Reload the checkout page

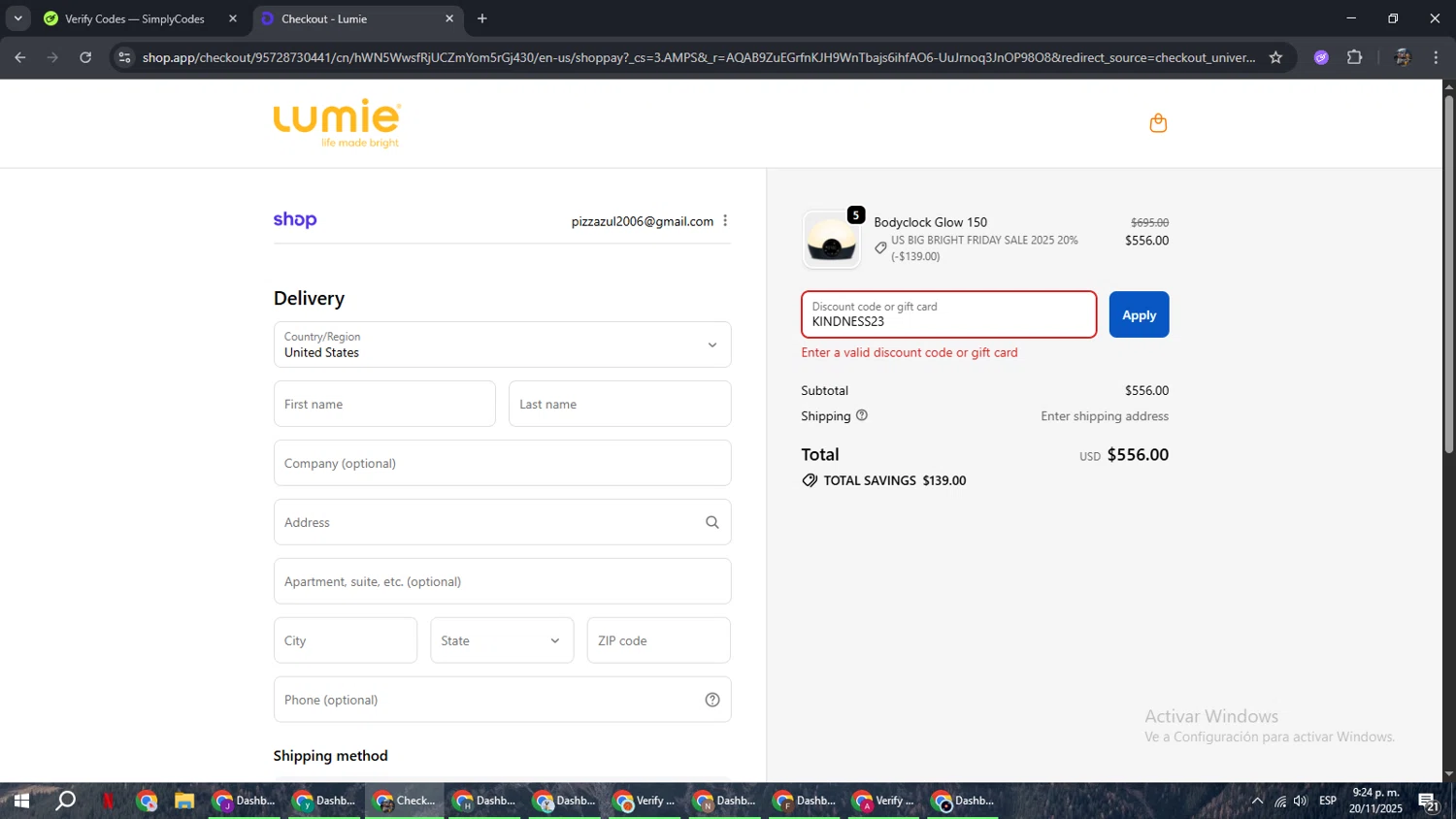tap(85, 57)
